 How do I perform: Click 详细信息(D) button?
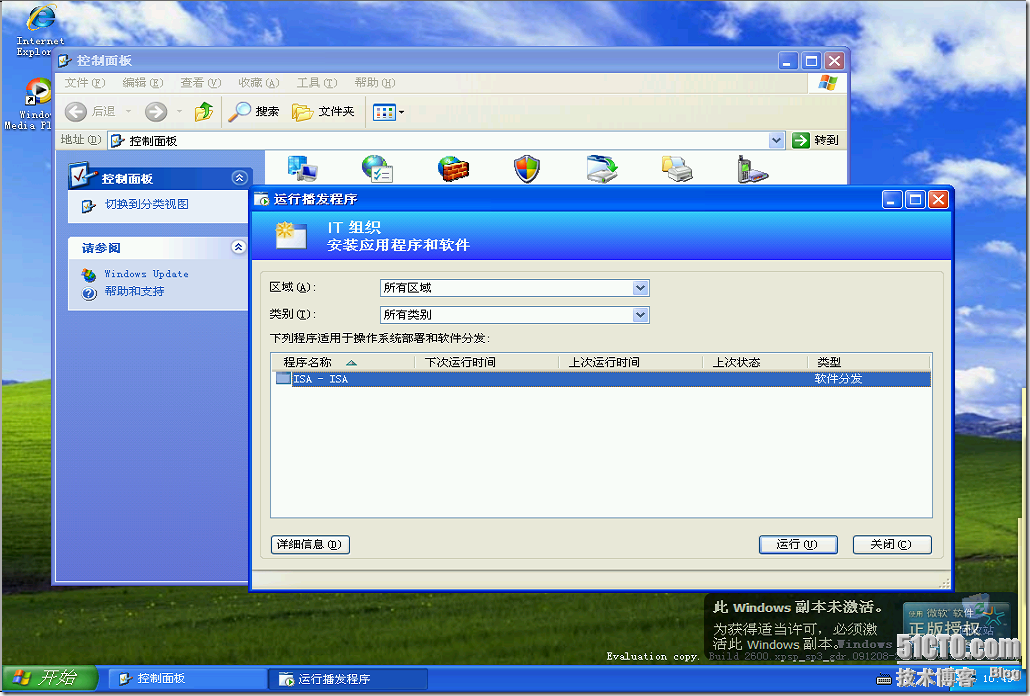[310, 544]
